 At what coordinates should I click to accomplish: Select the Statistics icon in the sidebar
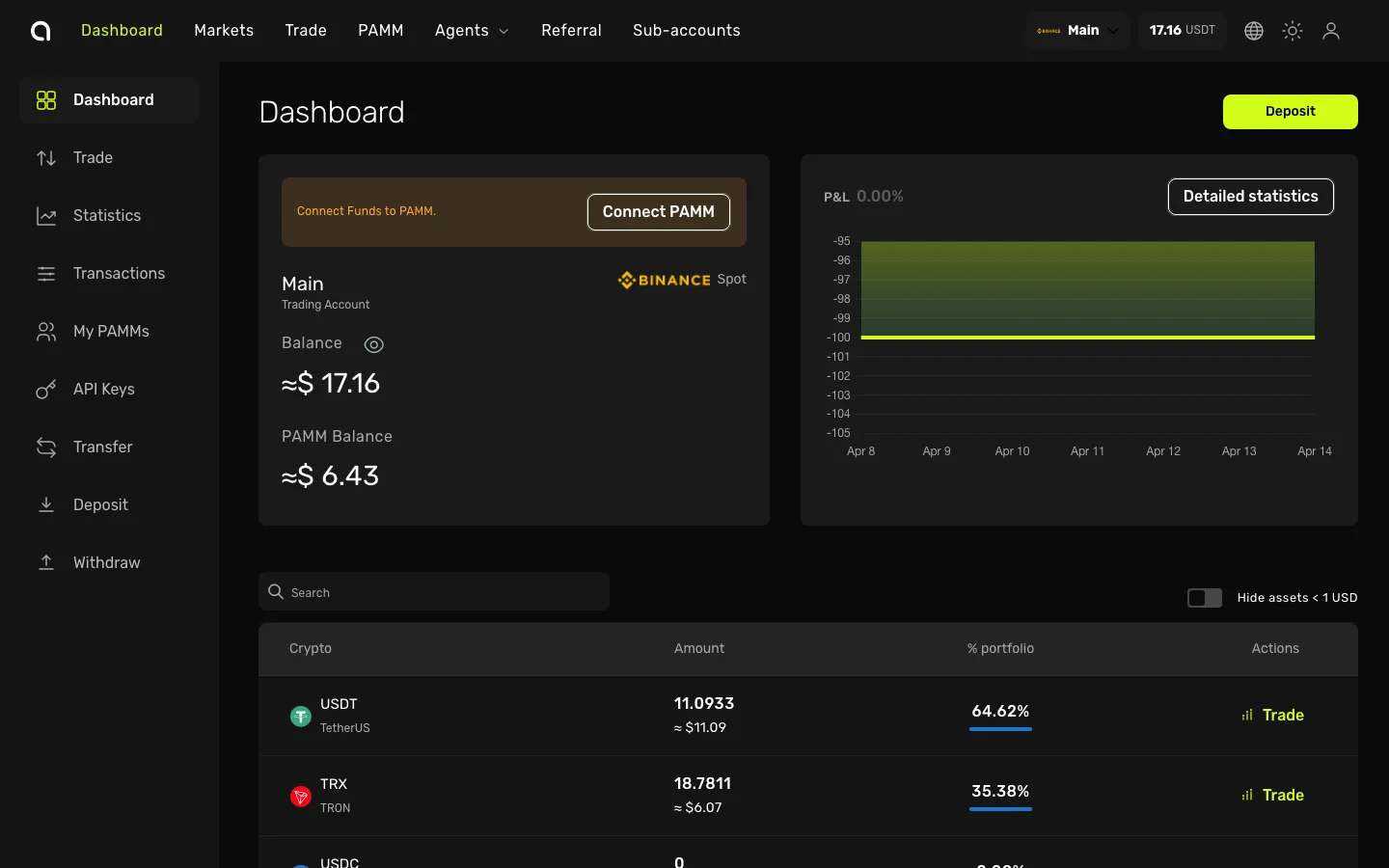click(46, 215)
